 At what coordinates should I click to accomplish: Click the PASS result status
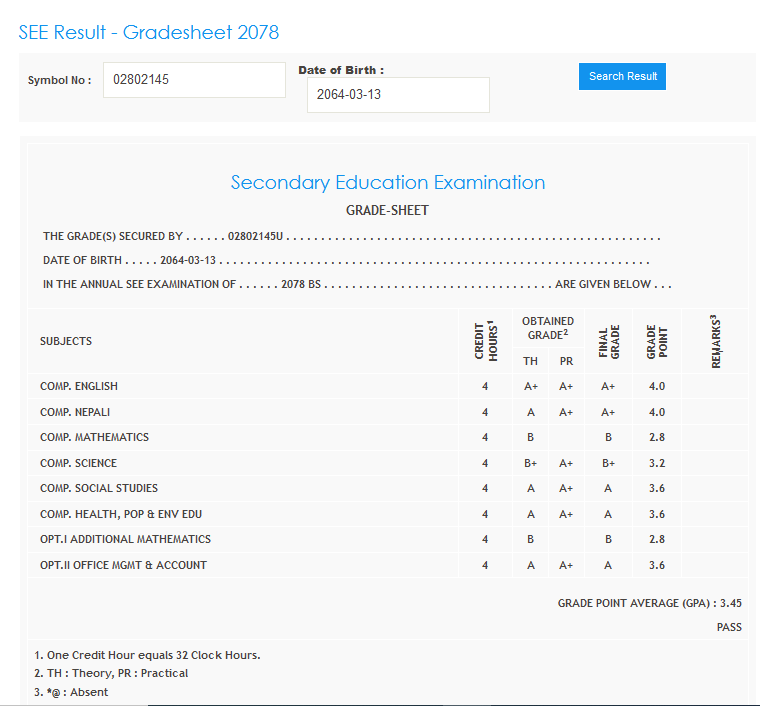coord(729,627)
